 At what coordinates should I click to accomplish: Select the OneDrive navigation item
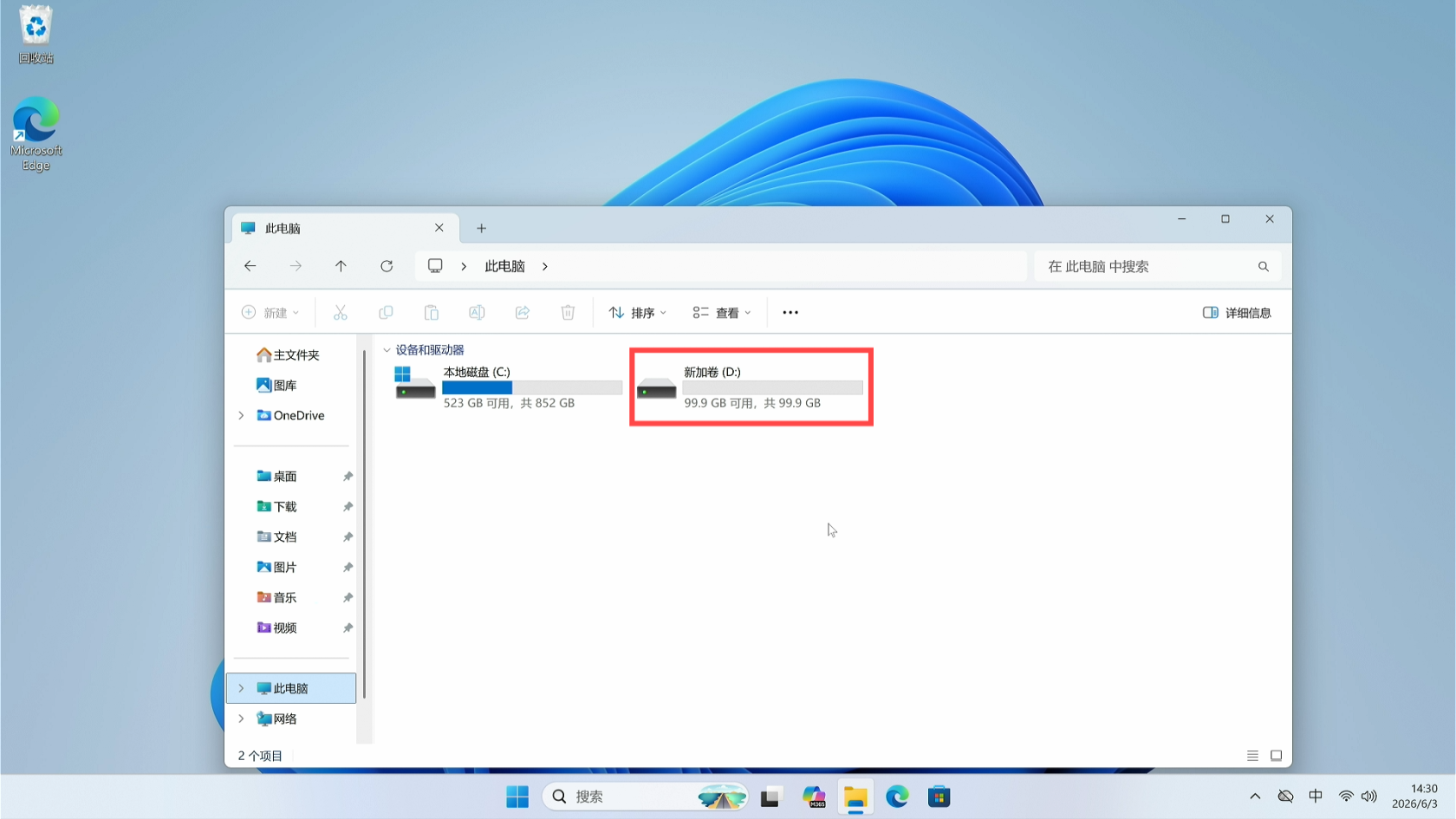(x=290, y=416)
